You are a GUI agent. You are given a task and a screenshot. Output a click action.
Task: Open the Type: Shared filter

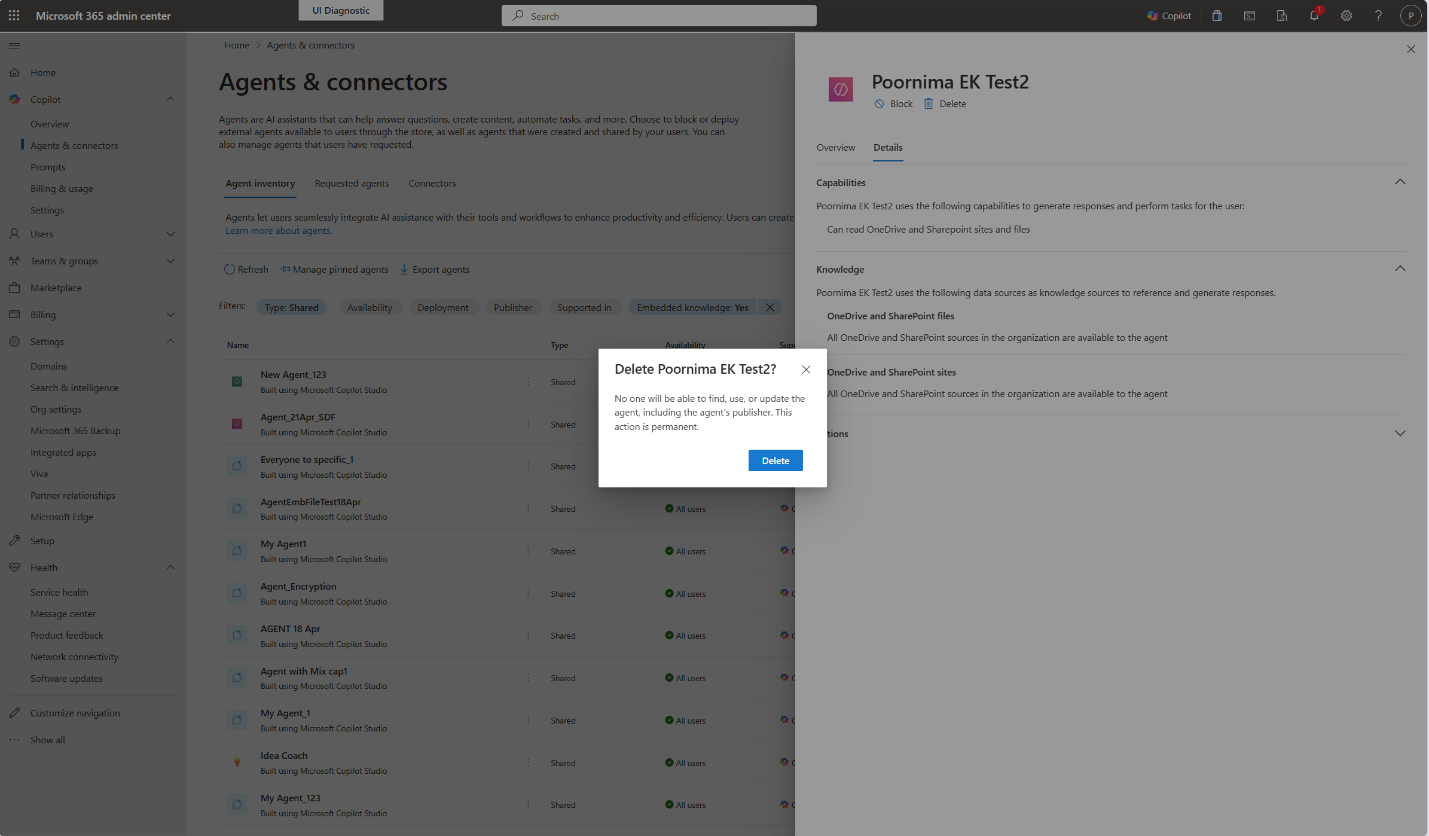[291, 307]
